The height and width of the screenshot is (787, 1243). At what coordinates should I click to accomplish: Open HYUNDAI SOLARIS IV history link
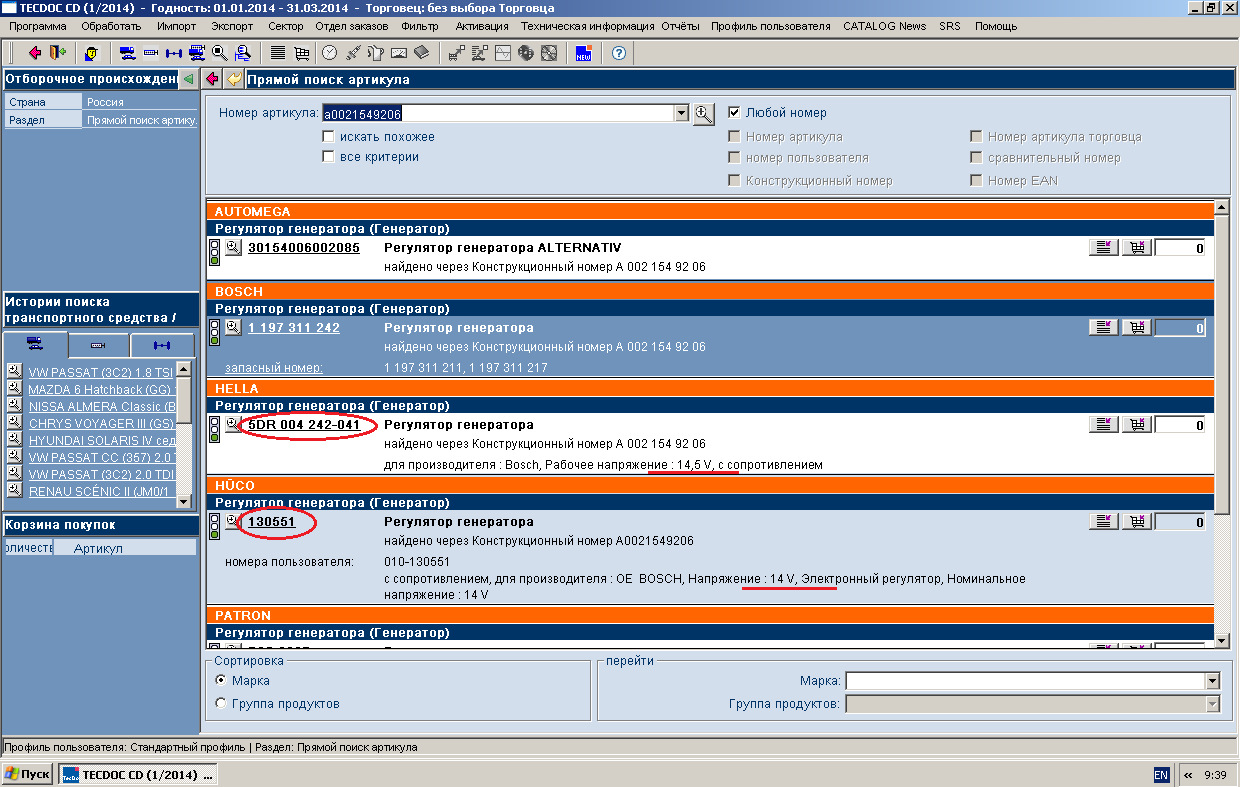point(100,440)
